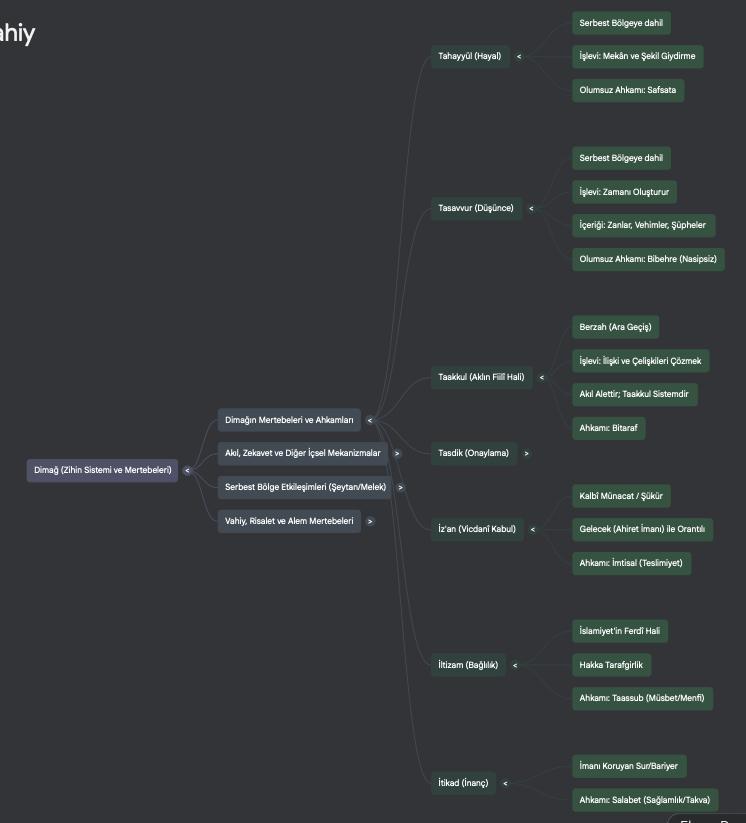Select the Kalbî Münacat / Şükür node
746x823 pixels.
pyautogui.click(x=620, y=496)
